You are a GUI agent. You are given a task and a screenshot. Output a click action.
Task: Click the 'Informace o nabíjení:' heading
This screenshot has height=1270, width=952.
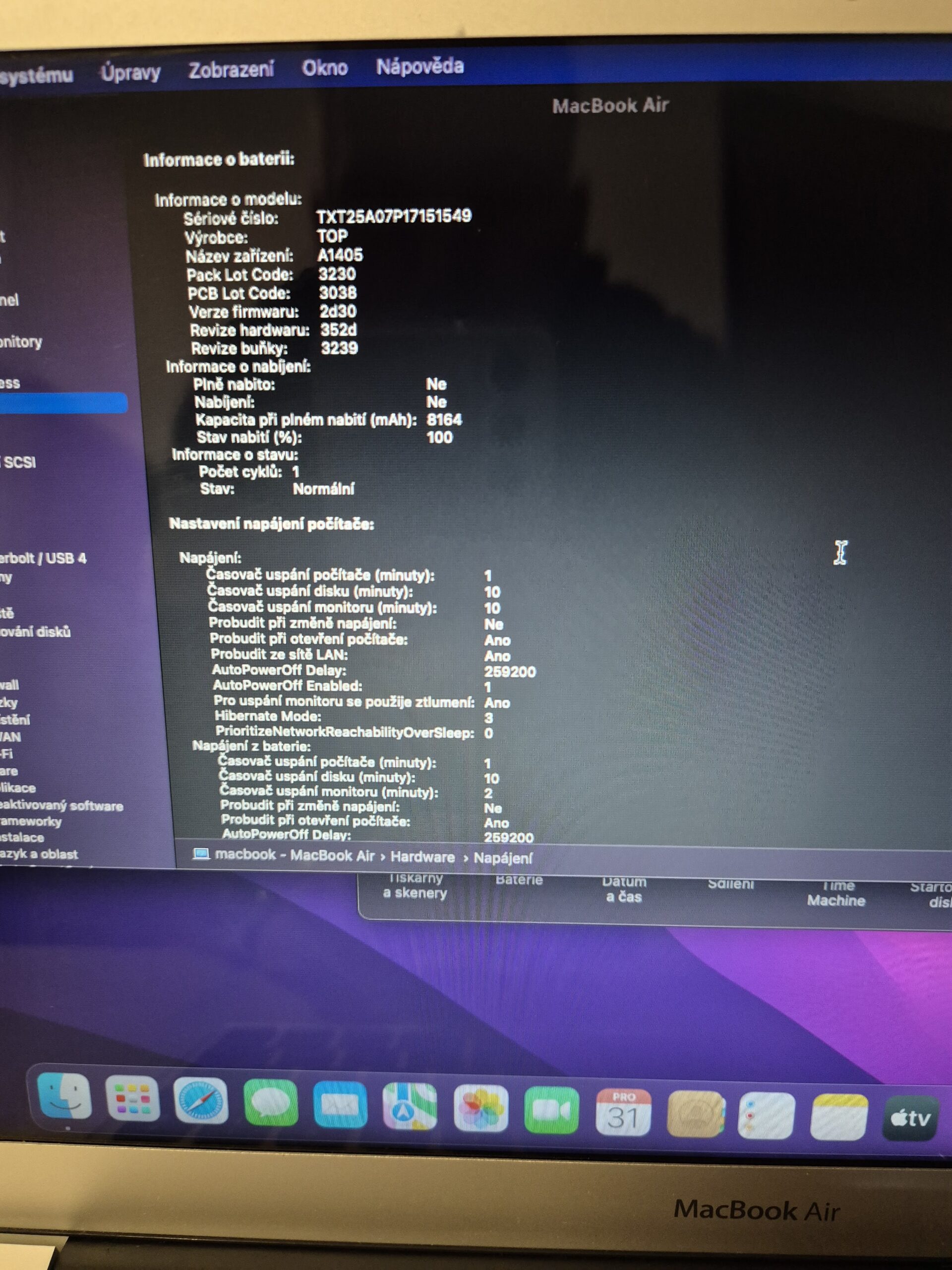tap(238, 366)
